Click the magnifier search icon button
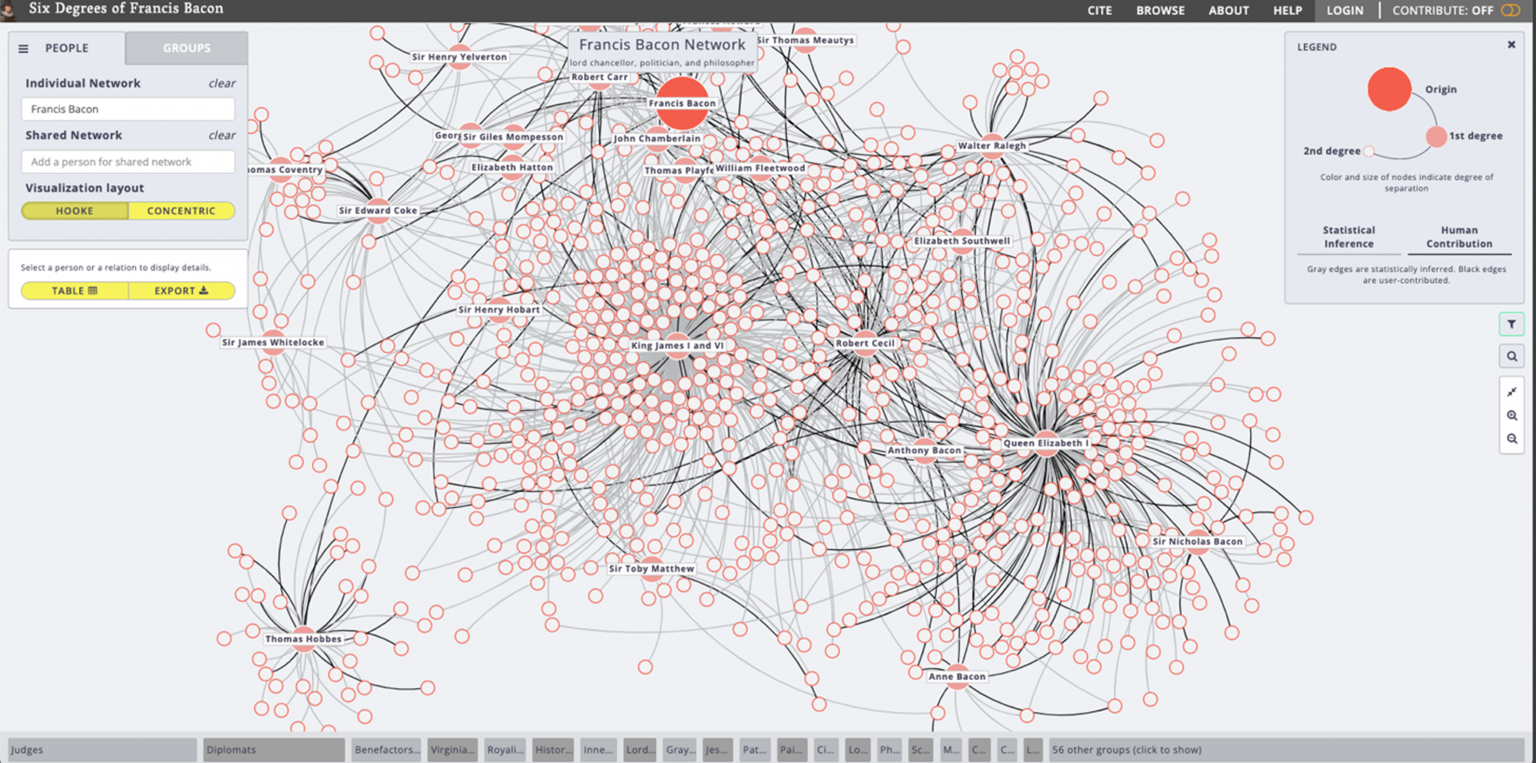1536x763 pixels. tap(1511, 356)
